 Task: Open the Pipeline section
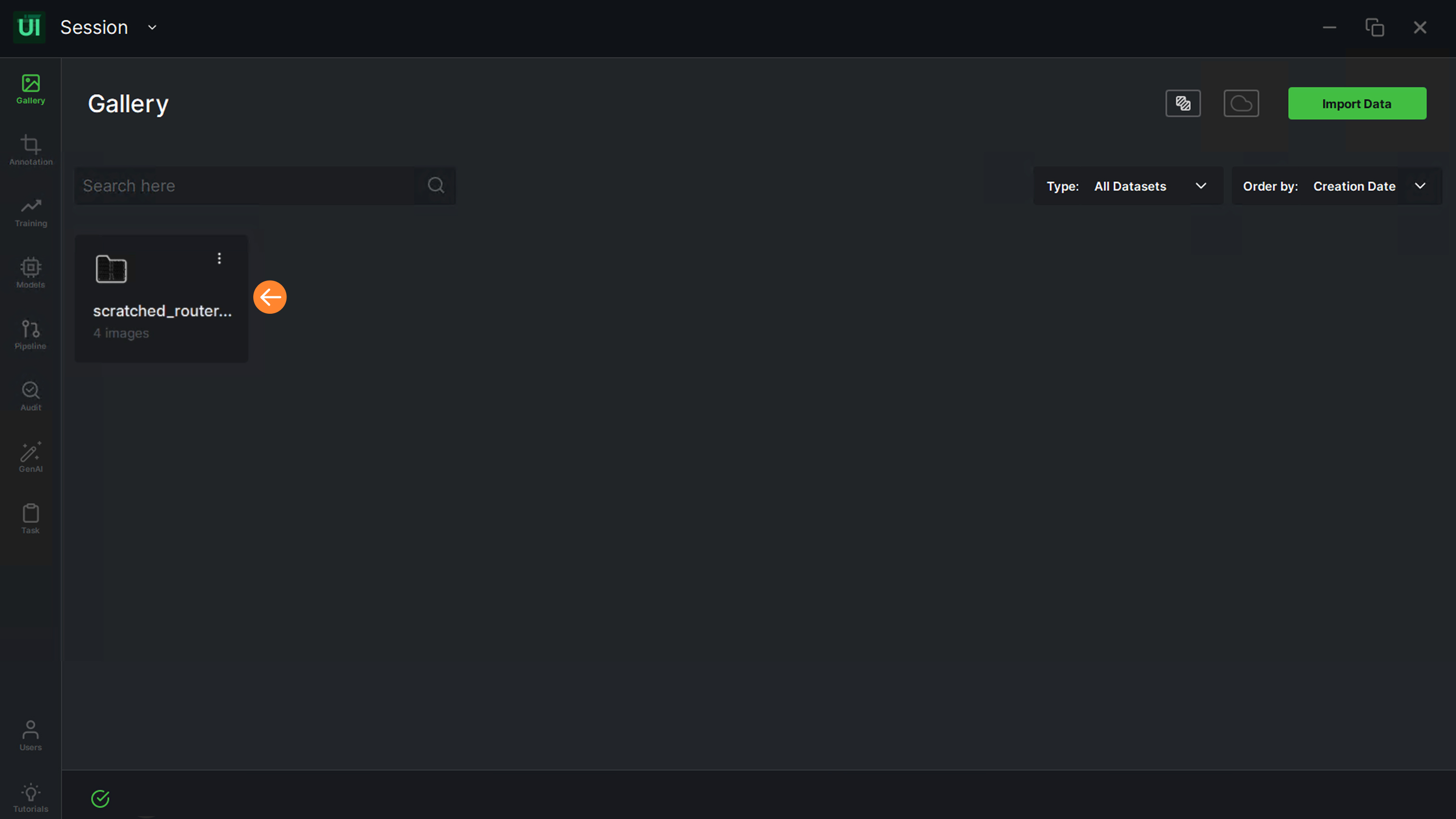(30, 334)
